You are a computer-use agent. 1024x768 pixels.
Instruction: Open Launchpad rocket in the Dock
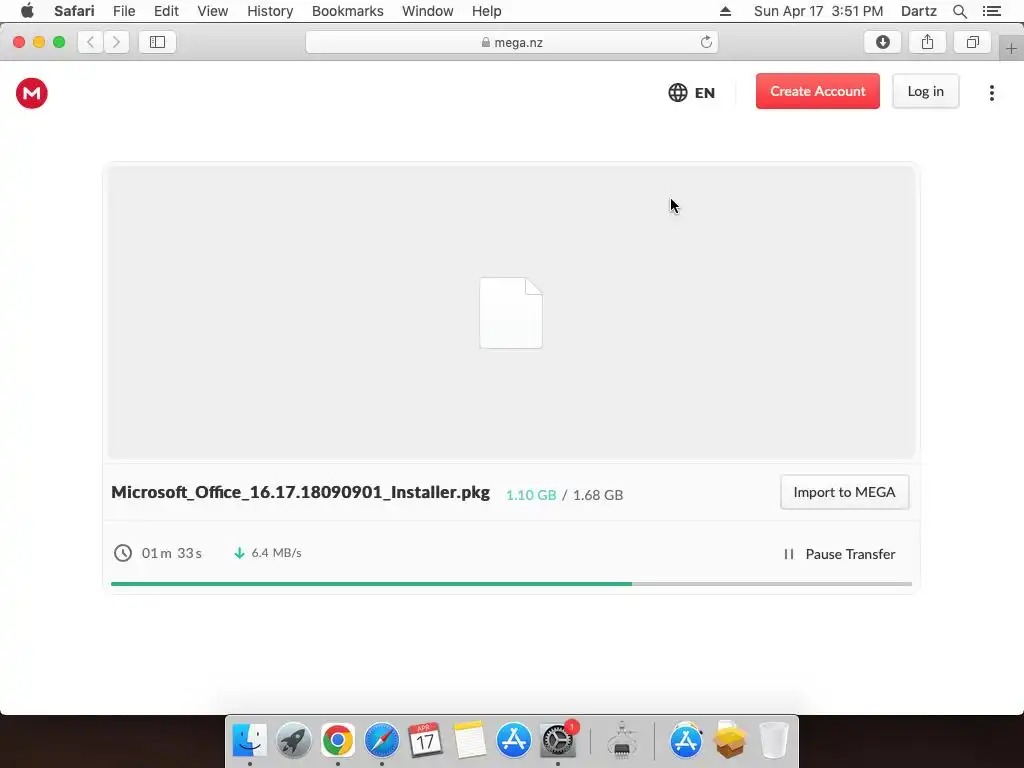pos(294,741)
